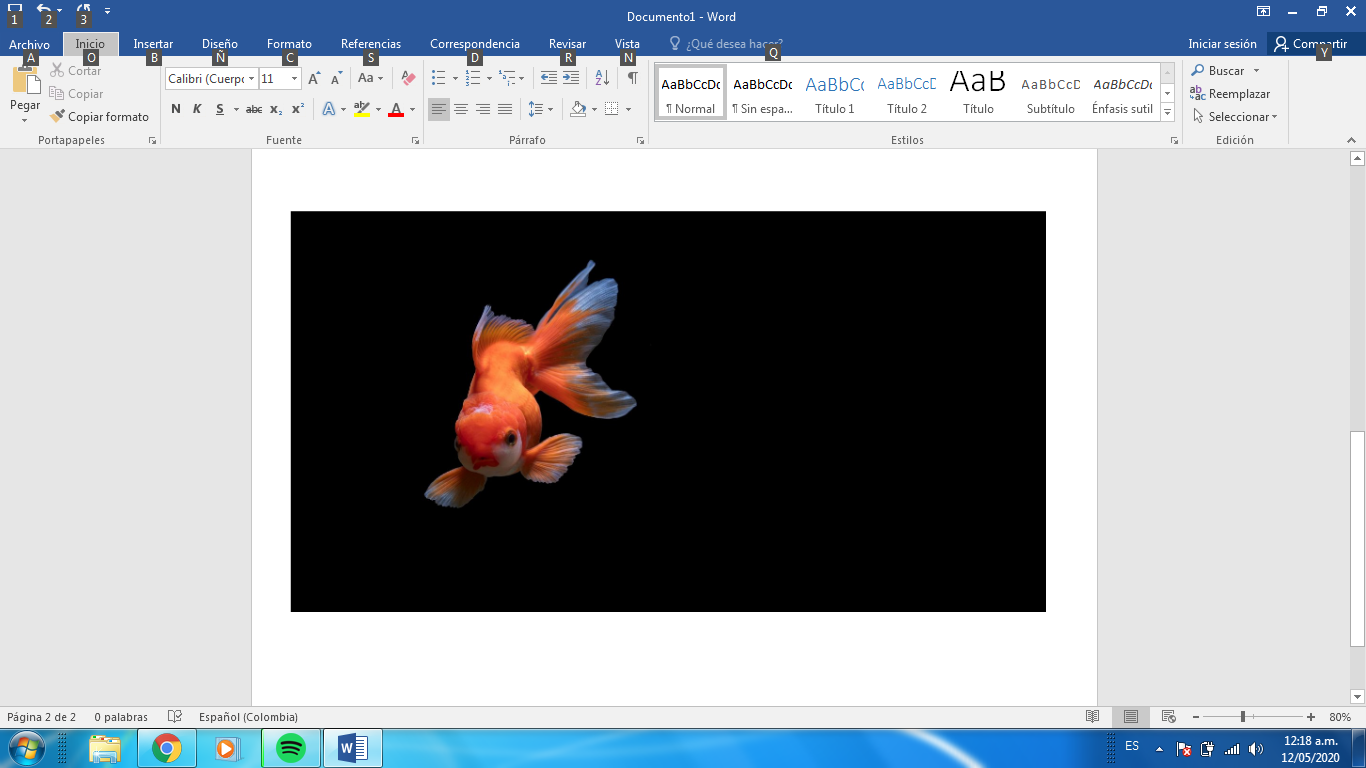Screen dimensions: 1366x768
Task: Toggle show paragraph marks (¶)
Action: pos(632,78)
